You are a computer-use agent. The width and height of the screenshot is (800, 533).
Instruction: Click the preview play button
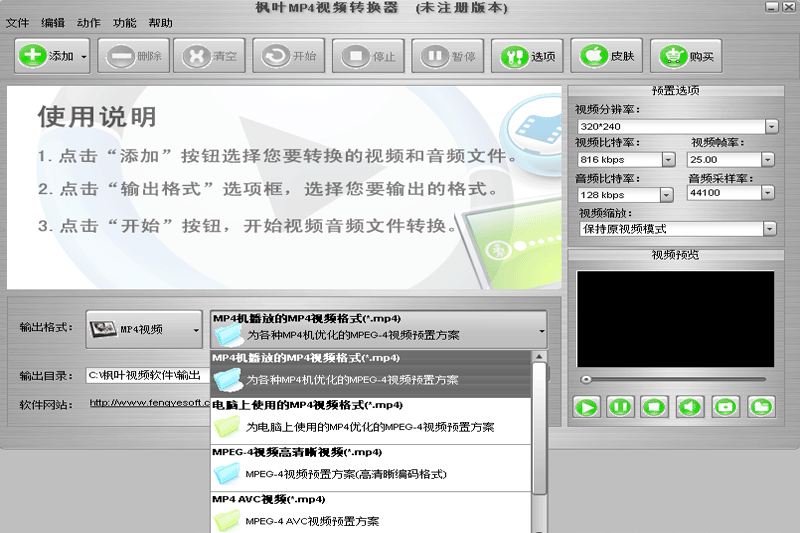coord(586,407)
